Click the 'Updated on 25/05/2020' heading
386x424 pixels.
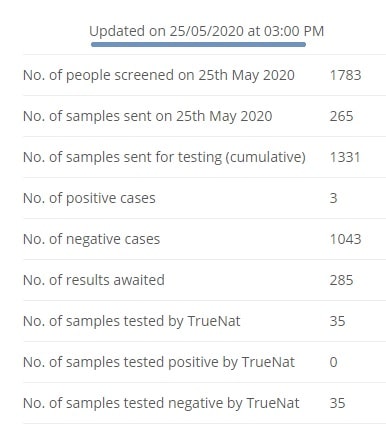(x=206, y=31)
